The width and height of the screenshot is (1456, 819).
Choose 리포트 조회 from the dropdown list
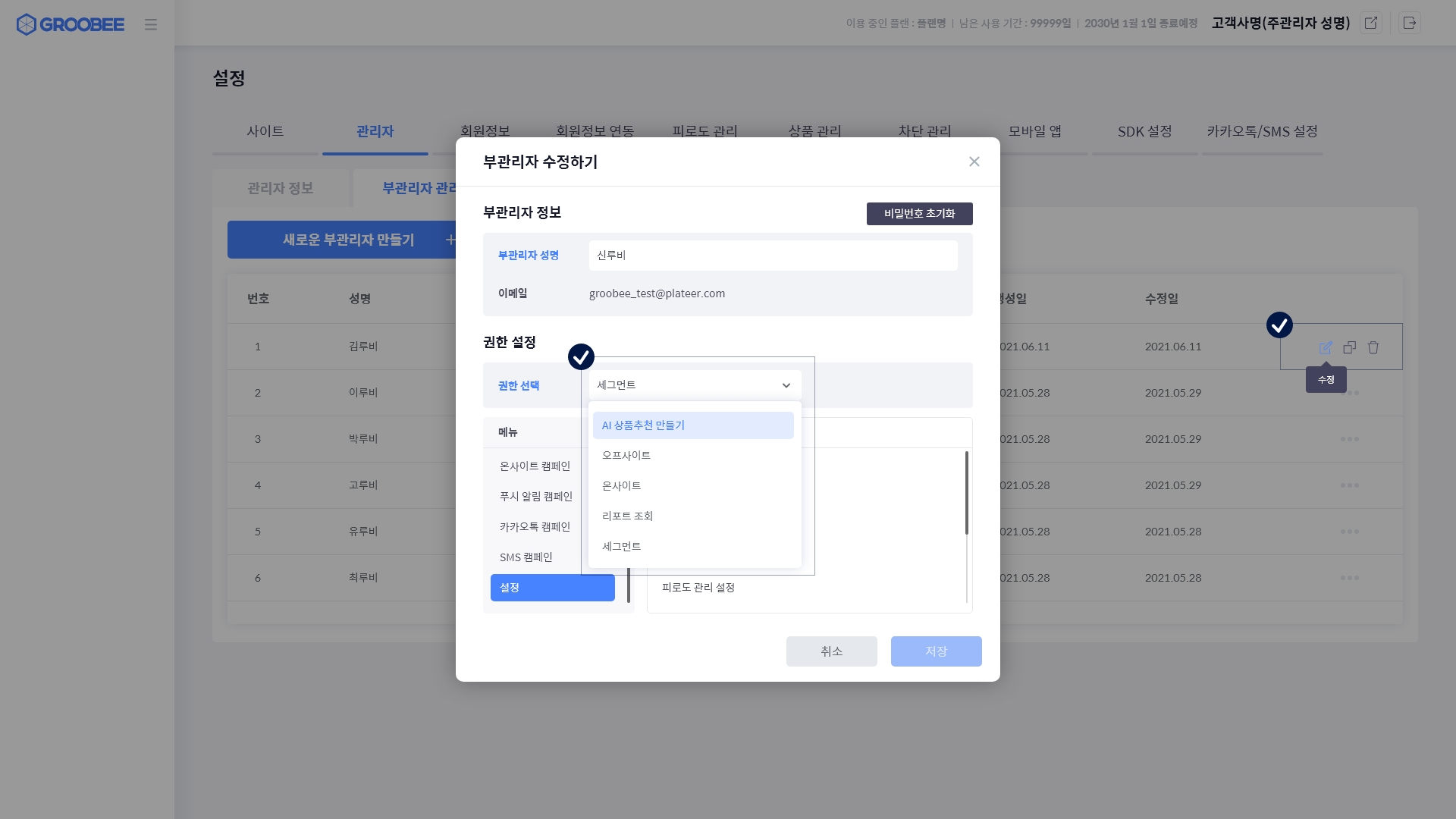tap(628, 516)
